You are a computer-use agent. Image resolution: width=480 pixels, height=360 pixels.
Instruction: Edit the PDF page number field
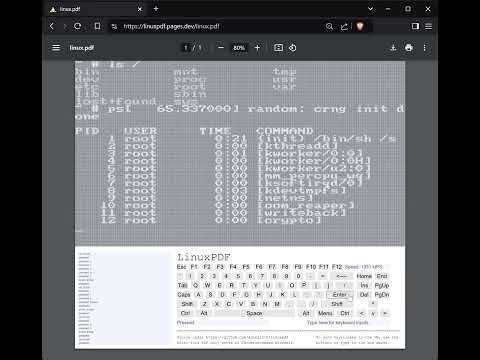pyautogui.click(x=186, y=48)
